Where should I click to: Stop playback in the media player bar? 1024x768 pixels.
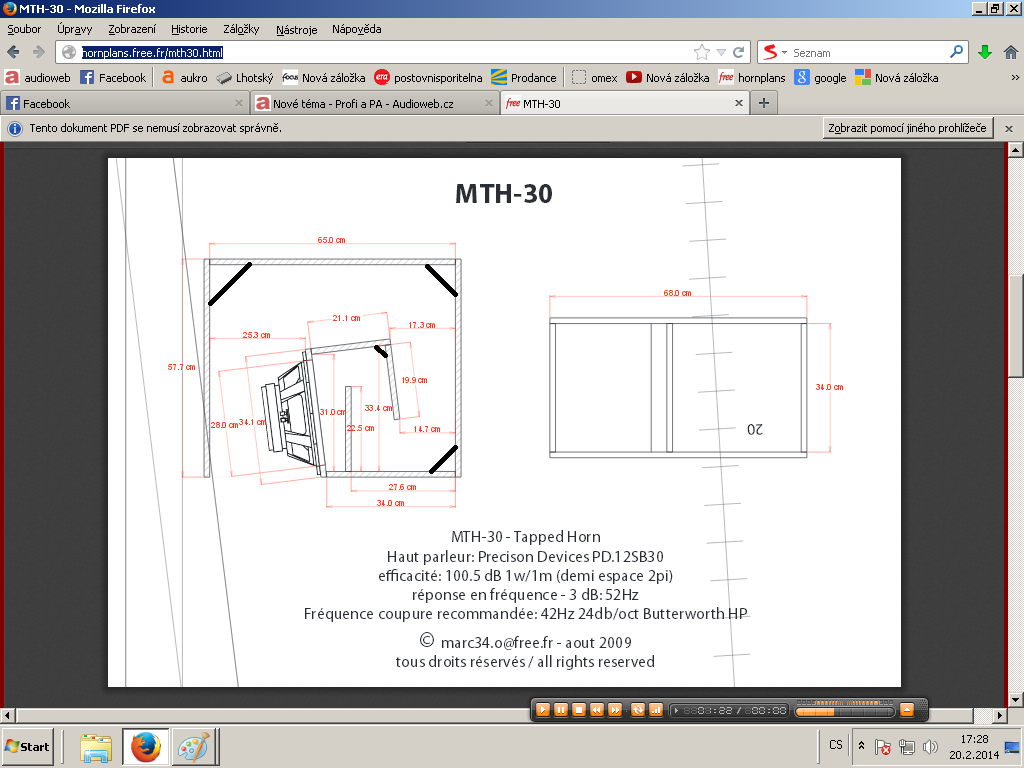579,710
